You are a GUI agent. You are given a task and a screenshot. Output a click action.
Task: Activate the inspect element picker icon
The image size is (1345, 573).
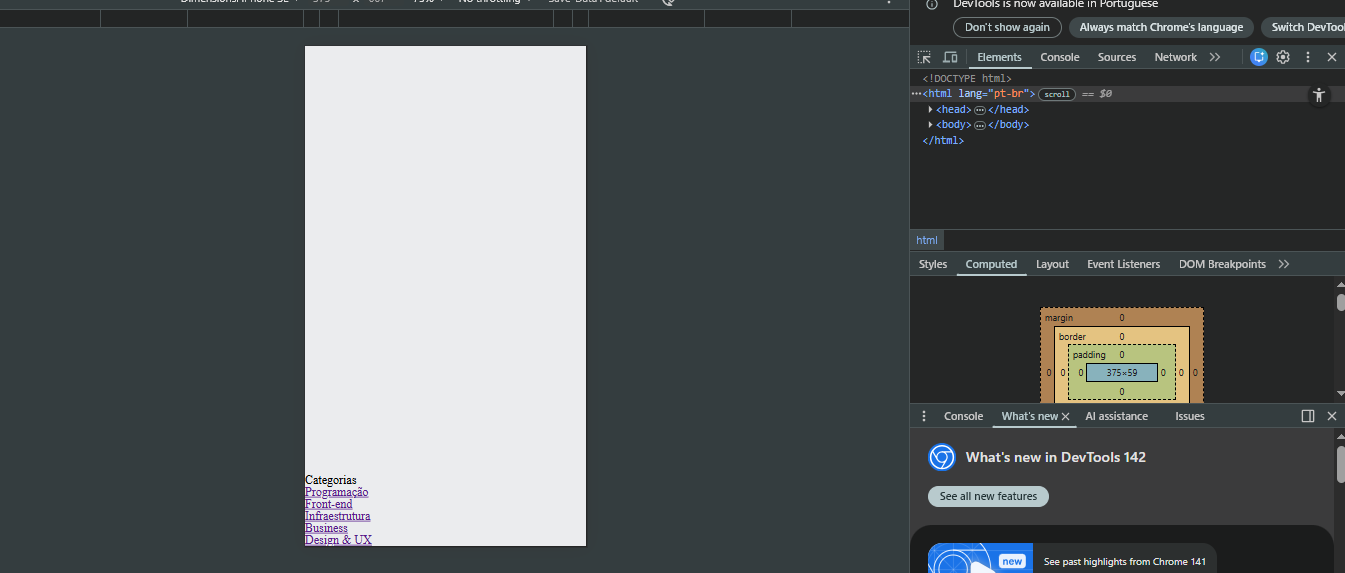tap(924, 57)
